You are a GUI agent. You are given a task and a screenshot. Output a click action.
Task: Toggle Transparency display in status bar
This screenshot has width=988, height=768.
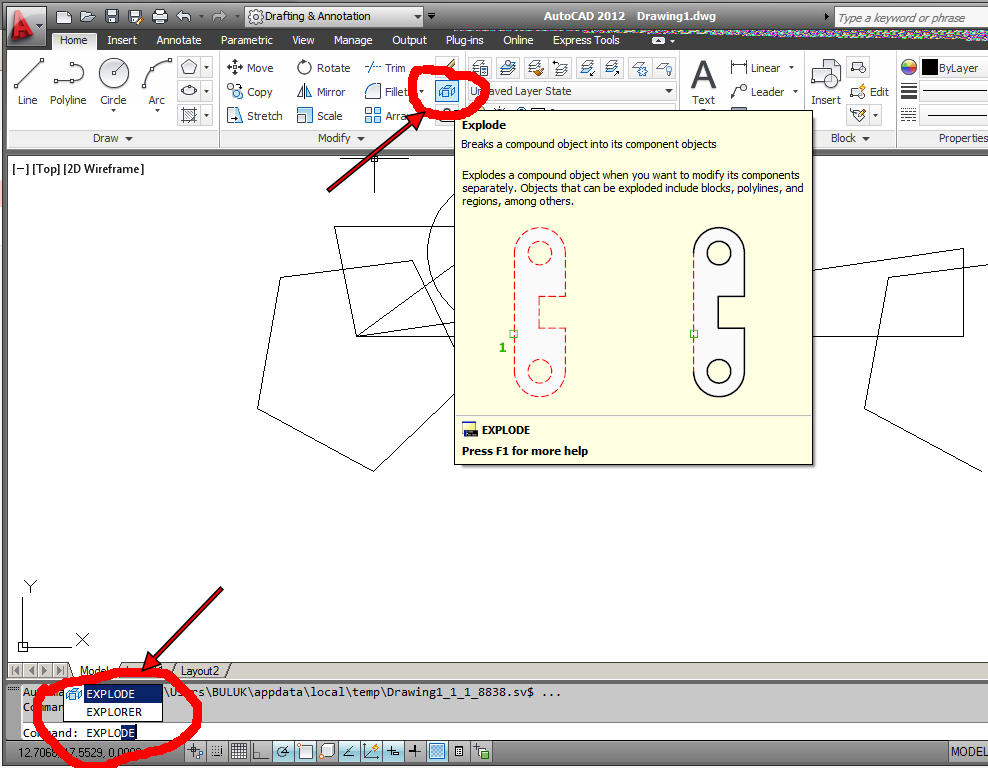pyautogui.click(x=437, y=751)
